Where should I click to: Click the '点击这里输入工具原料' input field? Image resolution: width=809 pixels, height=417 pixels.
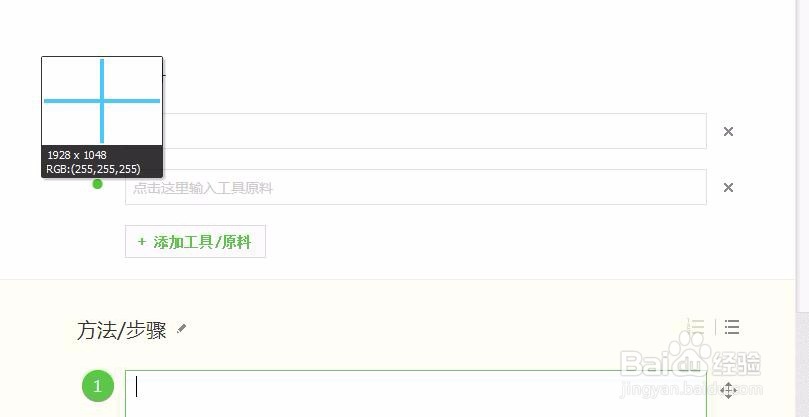(x=416, y=187)
